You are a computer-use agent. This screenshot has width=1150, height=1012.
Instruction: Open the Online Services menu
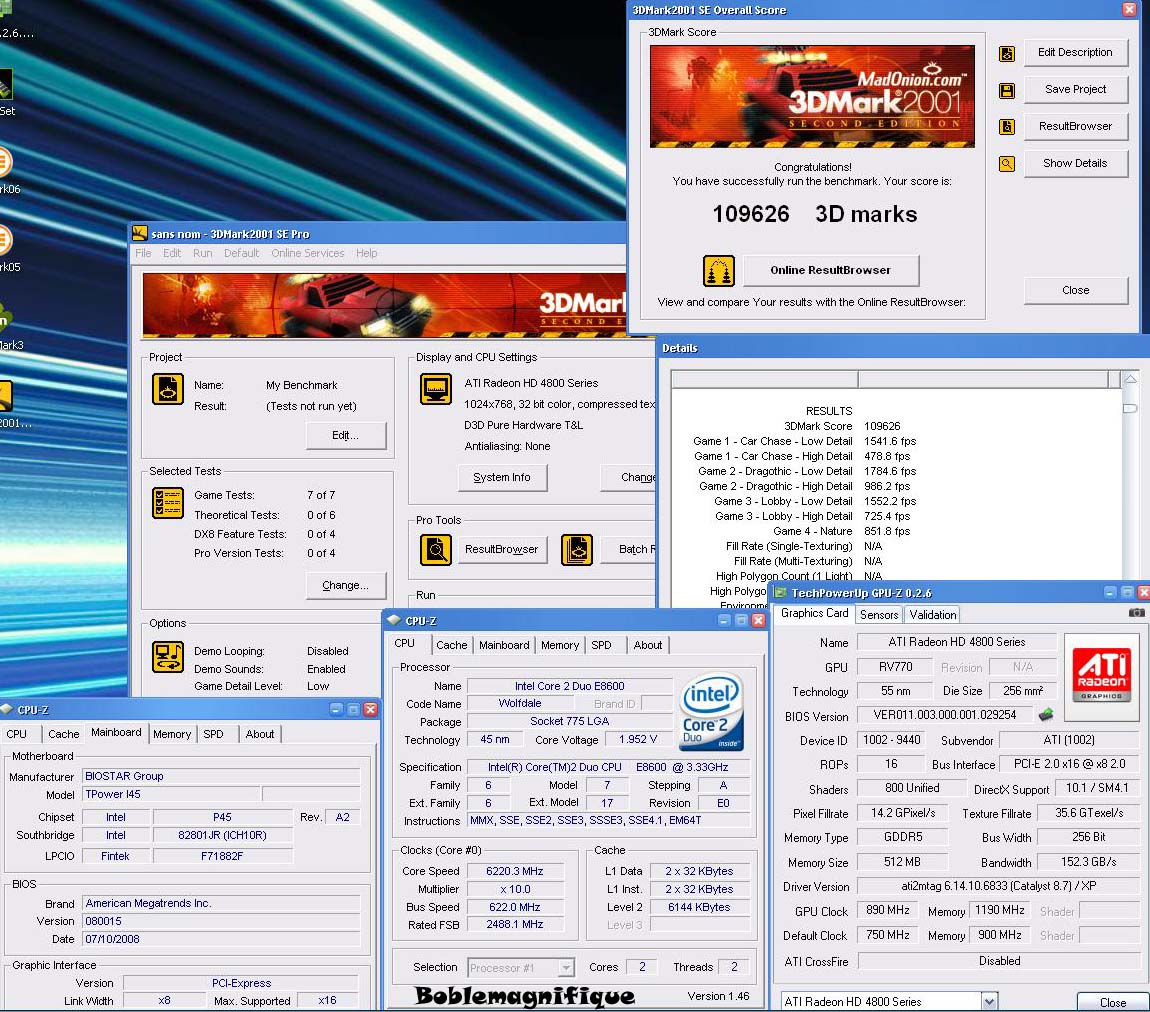click(307, 253)
